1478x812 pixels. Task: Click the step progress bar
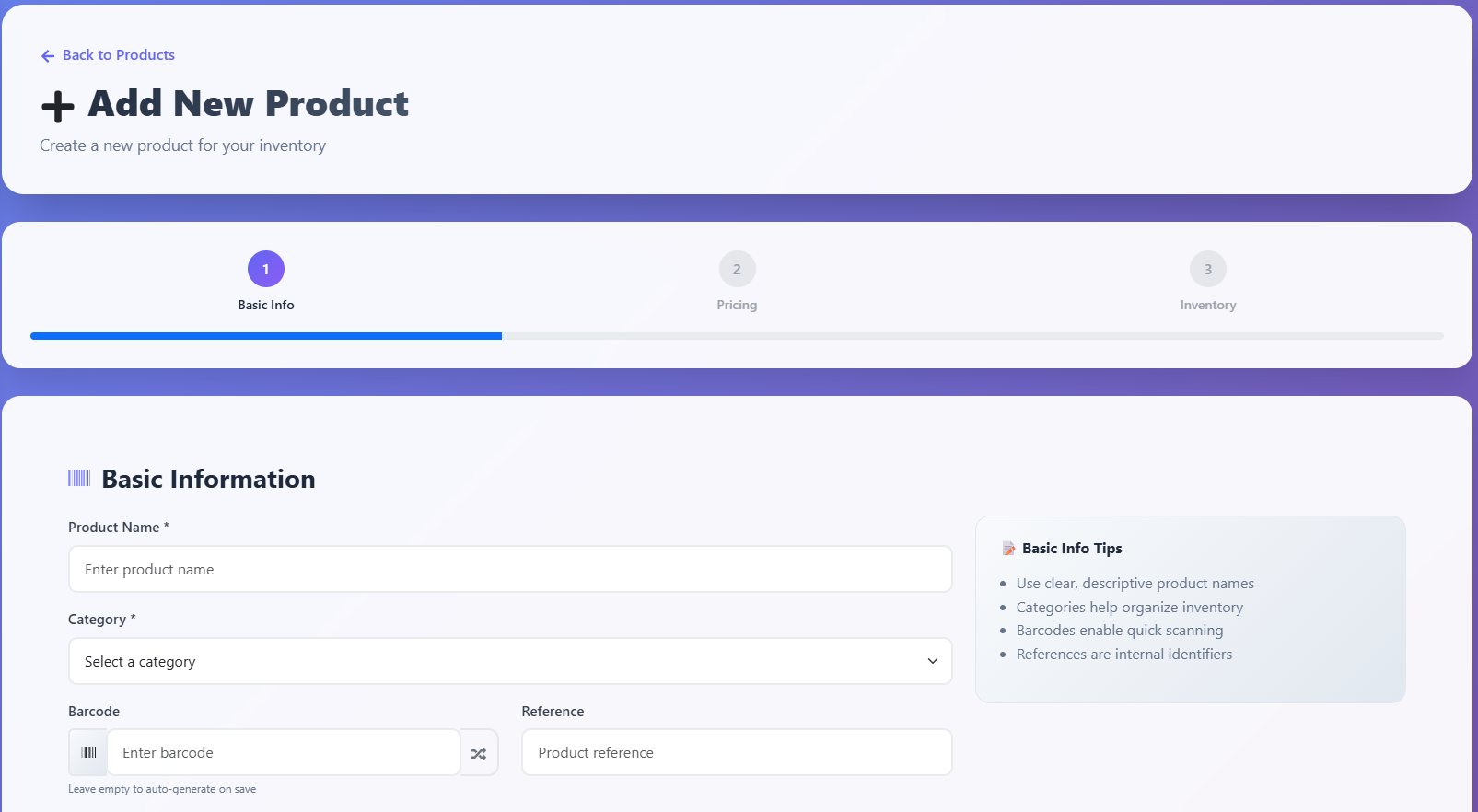pos(737,336)
